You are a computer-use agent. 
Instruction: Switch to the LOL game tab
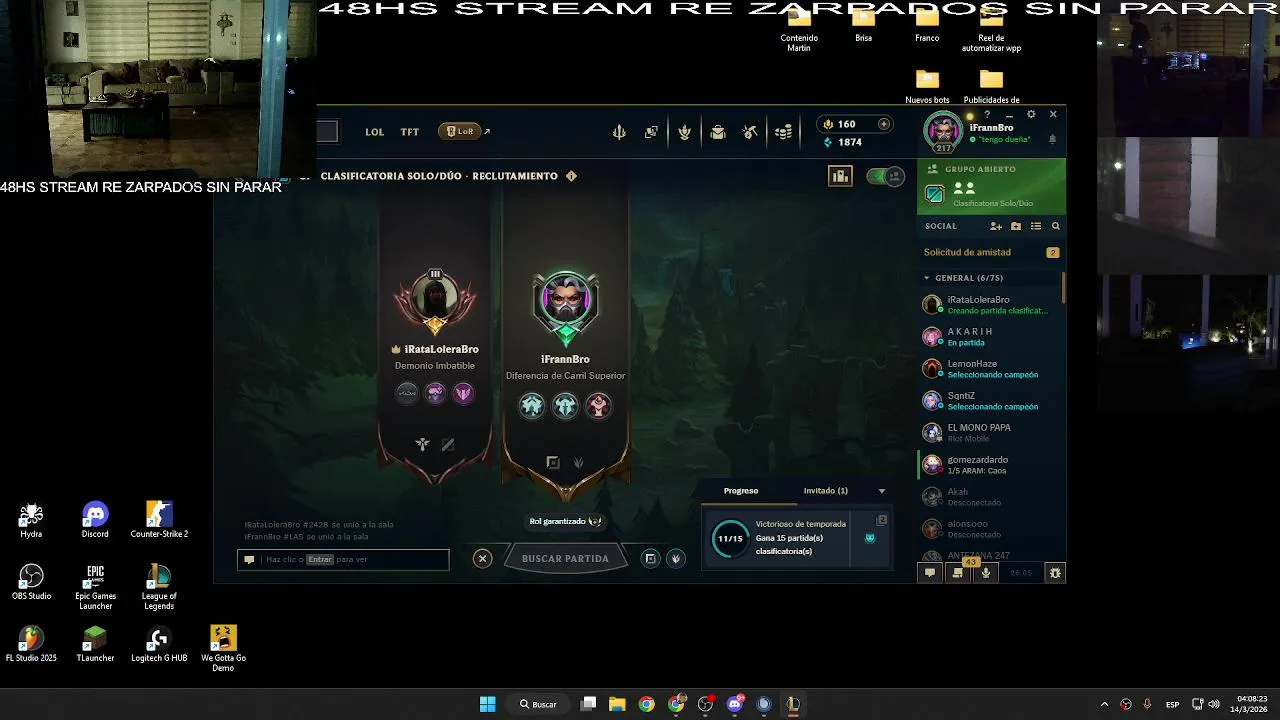(374, 132)
